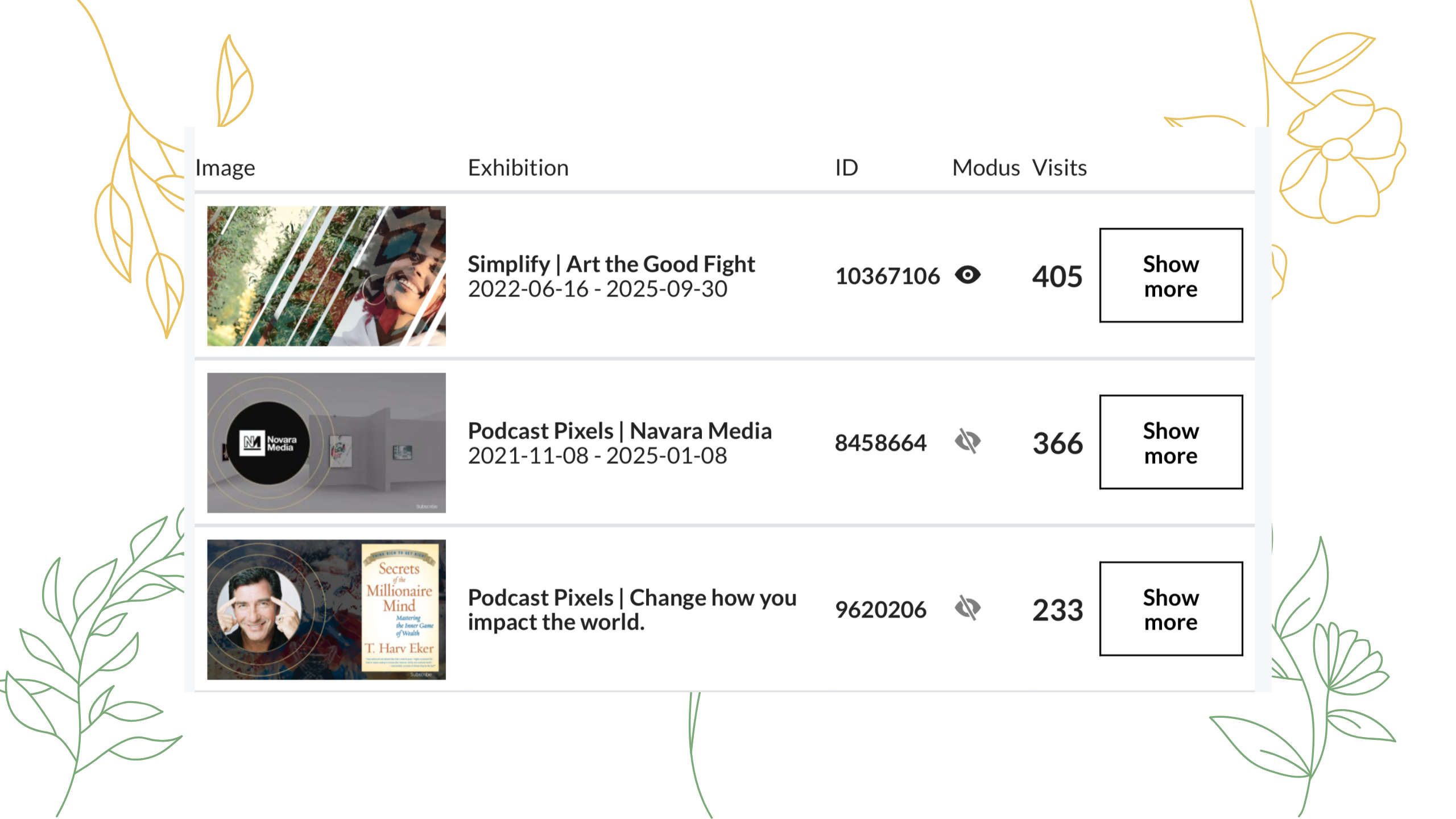Toggle hidden eye icon for Navara Media exhibition
This screenshot has height=819, width=1456.
(967, 441)
